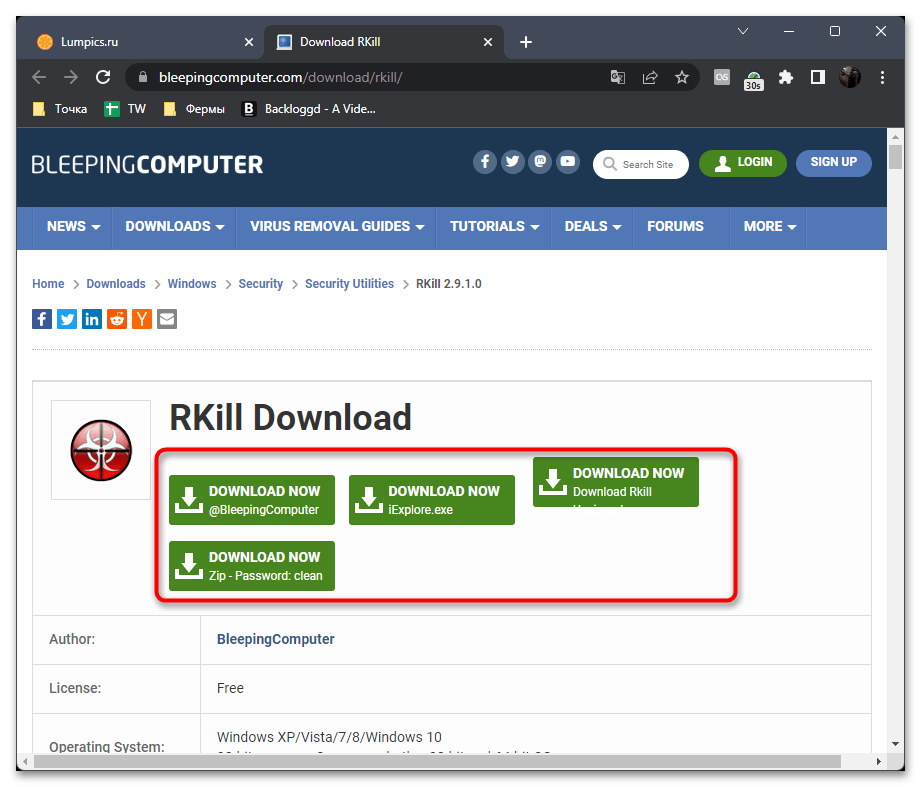Expand the VIRUS REMOVAL GUIDES menu
This screenshot has width=921, height=787.
point(337,227)
